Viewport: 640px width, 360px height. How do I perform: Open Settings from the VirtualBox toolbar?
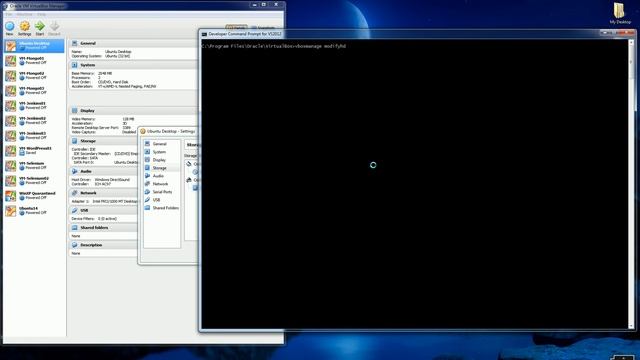point(24,28)
